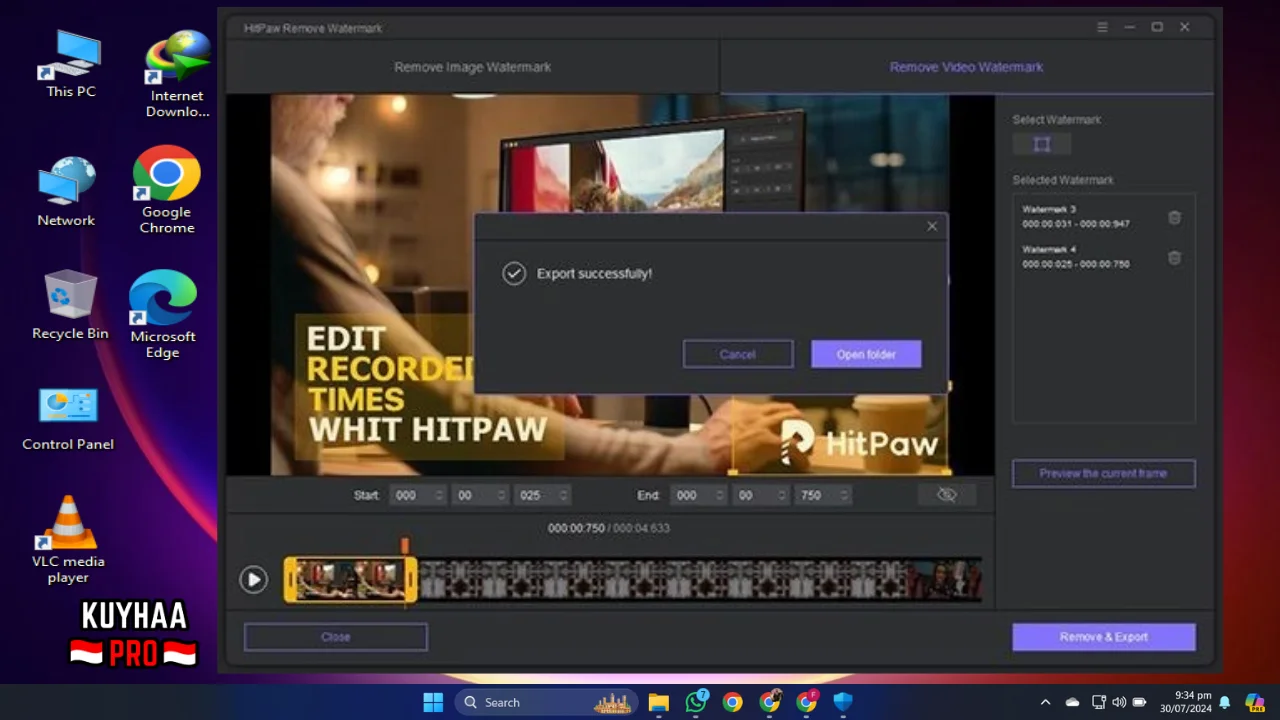Open Control Panel desktop icon
Viewport: 1280px width, 720px height.
tap(68, 418)
